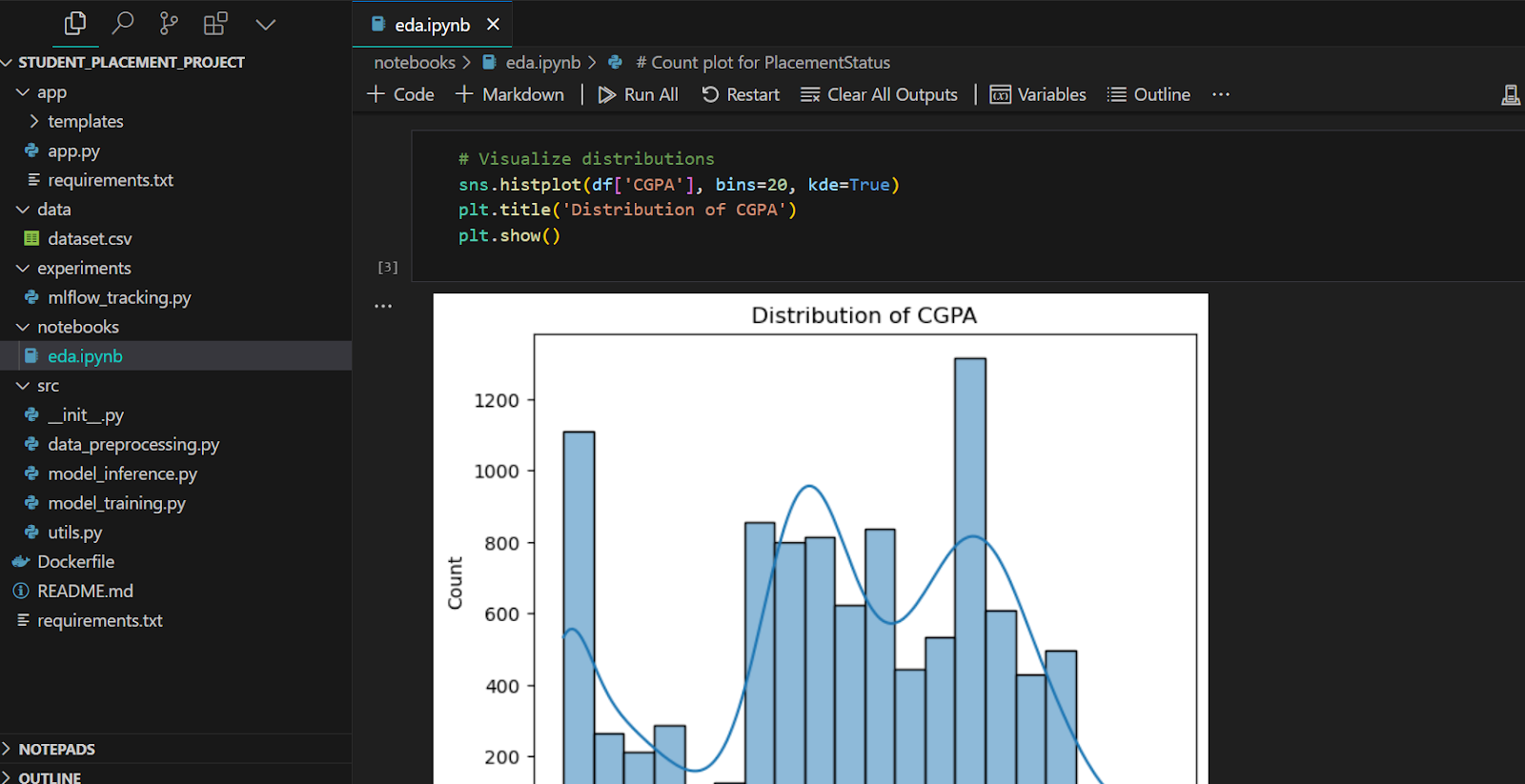Open the Variables panel
The width and height of the screenshot is (1525, 784).
(x=1038, y=94)
